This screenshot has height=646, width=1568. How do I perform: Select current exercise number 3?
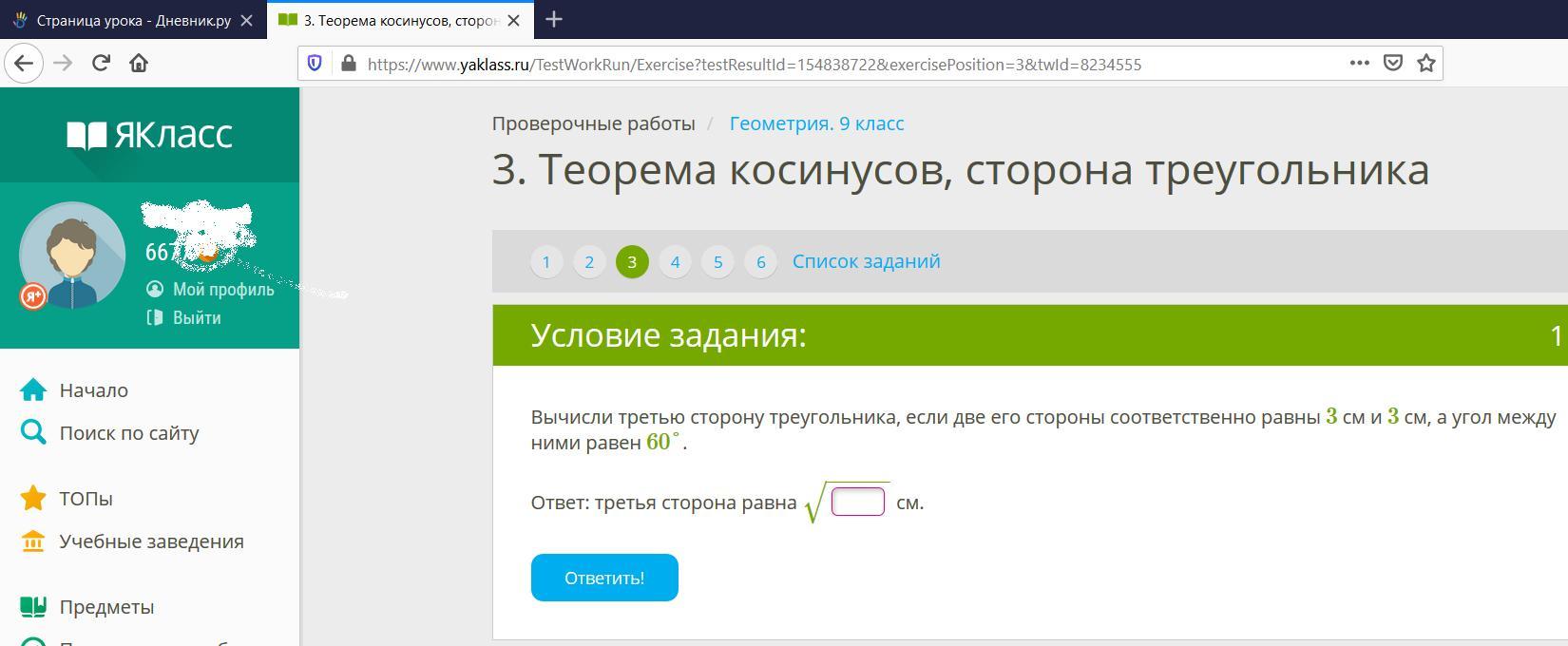pos(632,262)
